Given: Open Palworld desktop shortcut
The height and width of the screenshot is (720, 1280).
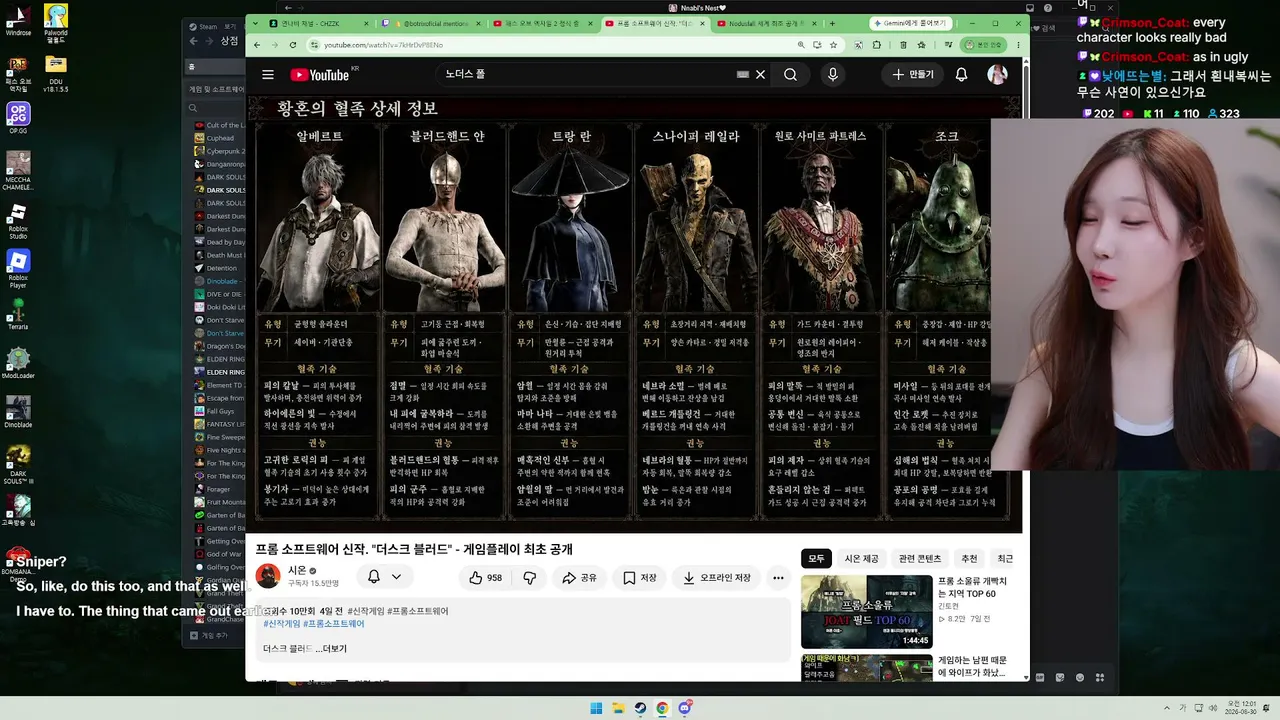Looking at the screenshot, I should click(x=56, y=24).
